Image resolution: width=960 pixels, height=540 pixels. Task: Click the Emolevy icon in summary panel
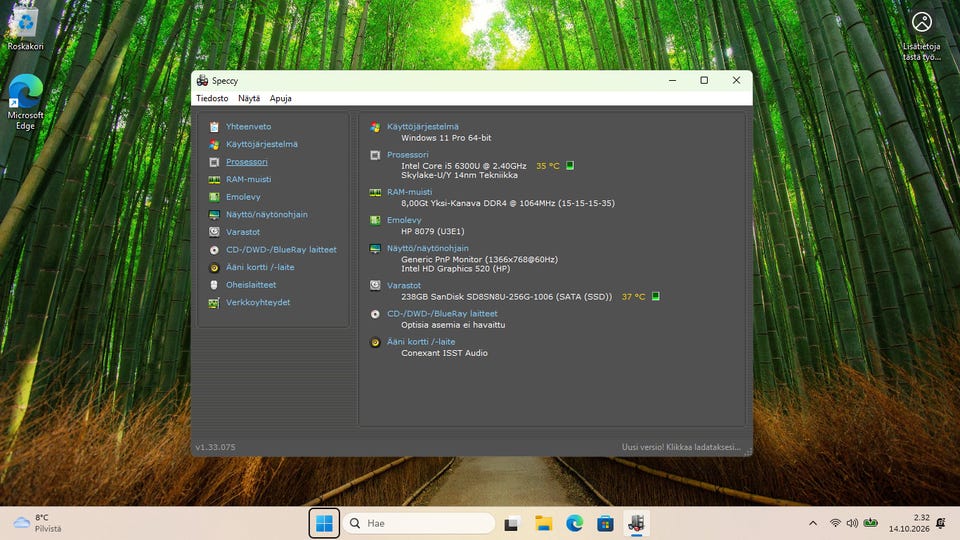pyautogui.click(x=375, y=220)
